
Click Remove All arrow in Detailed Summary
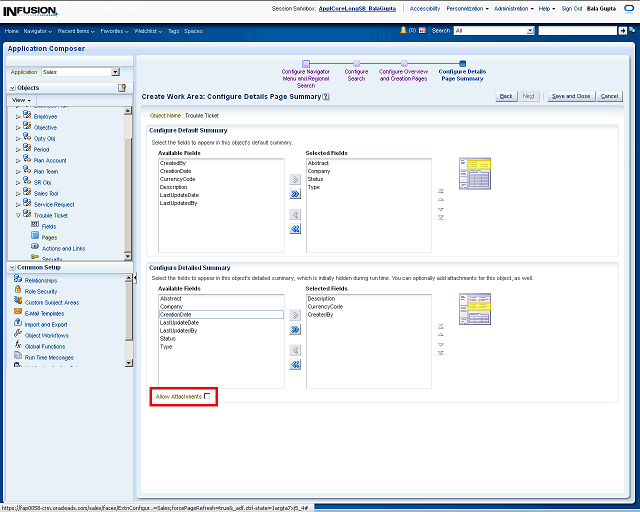tap(295, 364)
